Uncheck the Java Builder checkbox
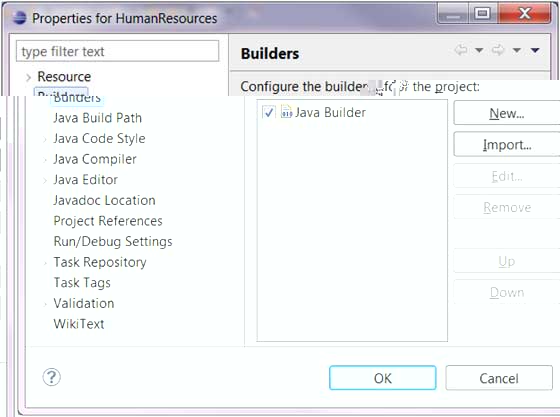560x417 pixels. (x=268, y=112)
